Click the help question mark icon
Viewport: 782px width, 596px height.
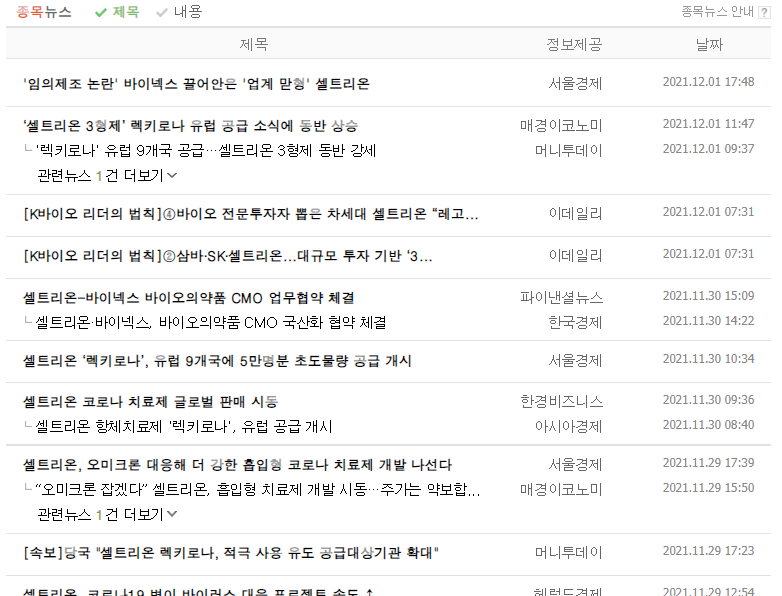pyautogui.click(x=764, y=12)
